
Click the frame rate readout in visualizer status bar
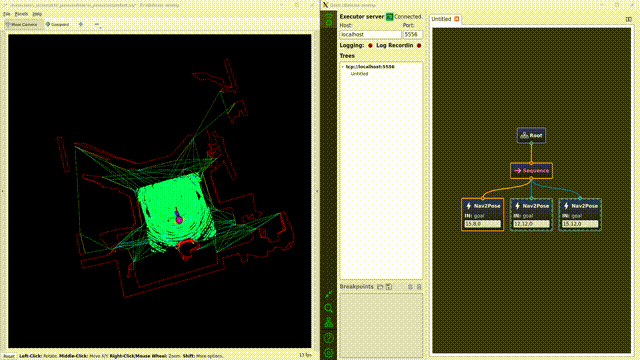(x=305, y=356)
